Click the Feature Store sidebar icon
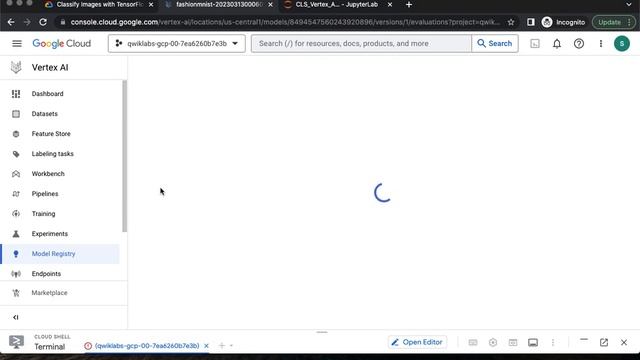 [16, 134]
